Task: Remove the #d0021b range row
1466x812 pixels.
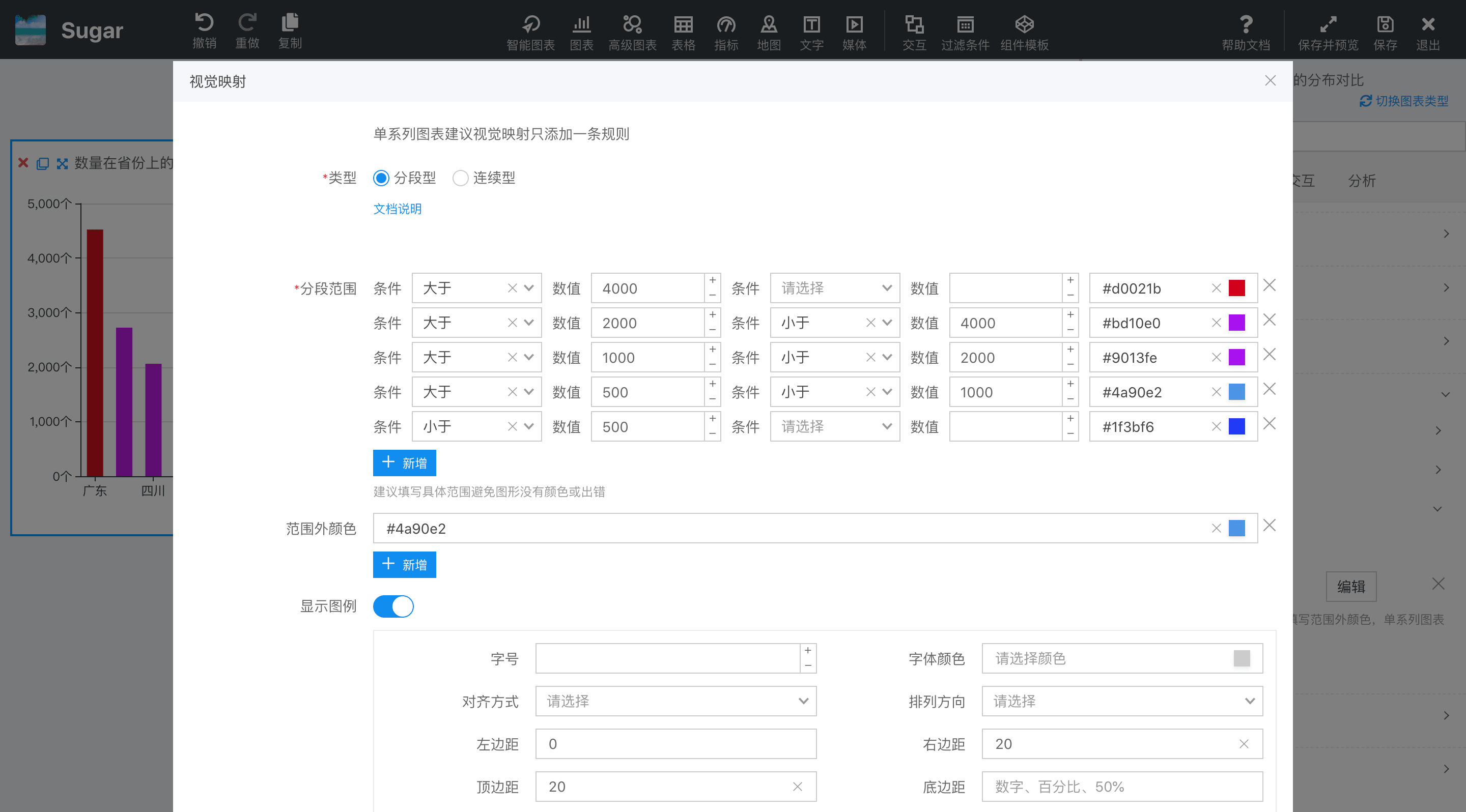Action: coord(1269,285)
